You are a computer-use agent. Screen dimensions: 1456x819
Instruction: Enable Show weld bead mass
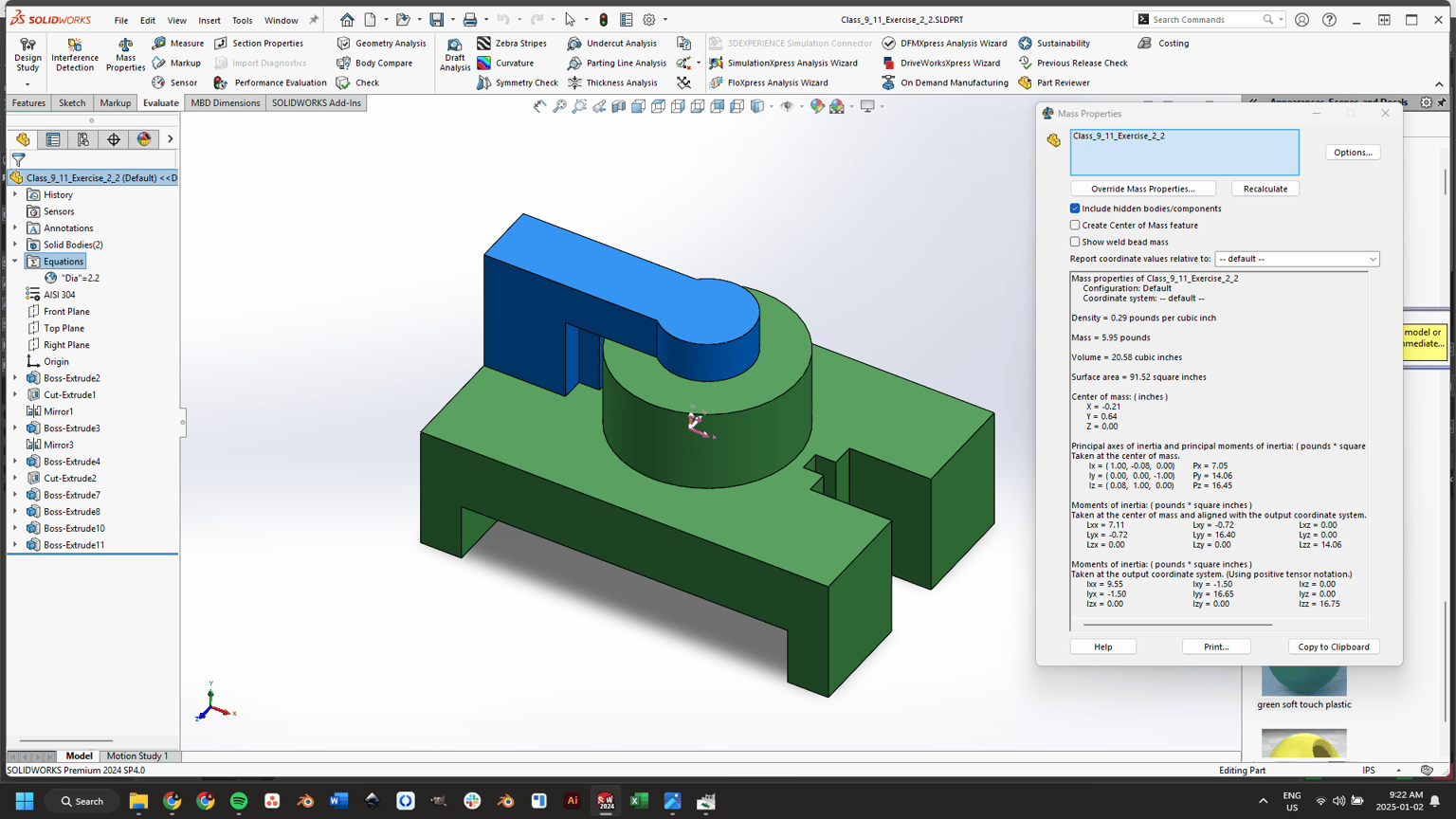tap(1075, 242)
